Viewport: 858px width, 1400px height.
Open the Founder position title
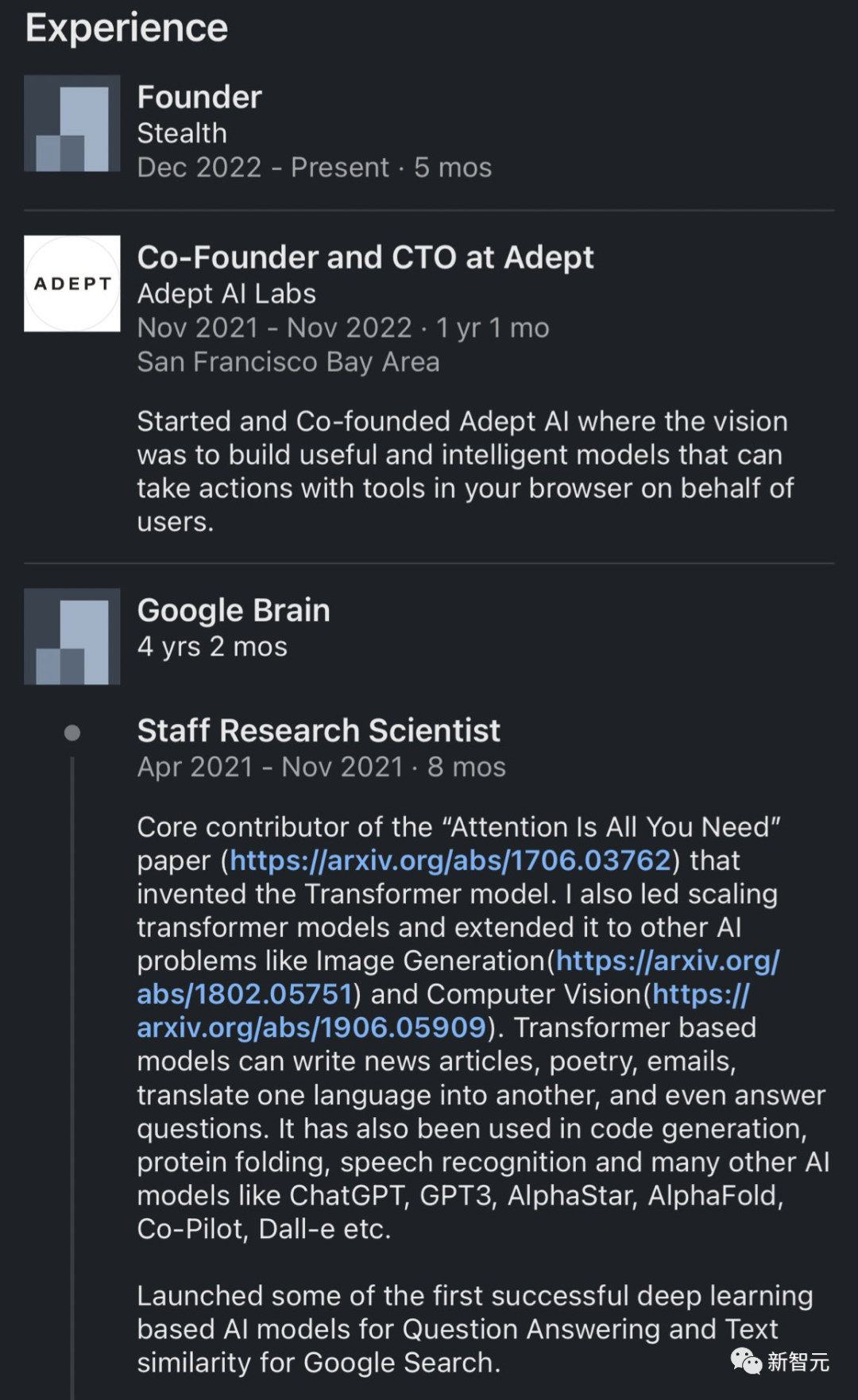(x=199, y=97)
